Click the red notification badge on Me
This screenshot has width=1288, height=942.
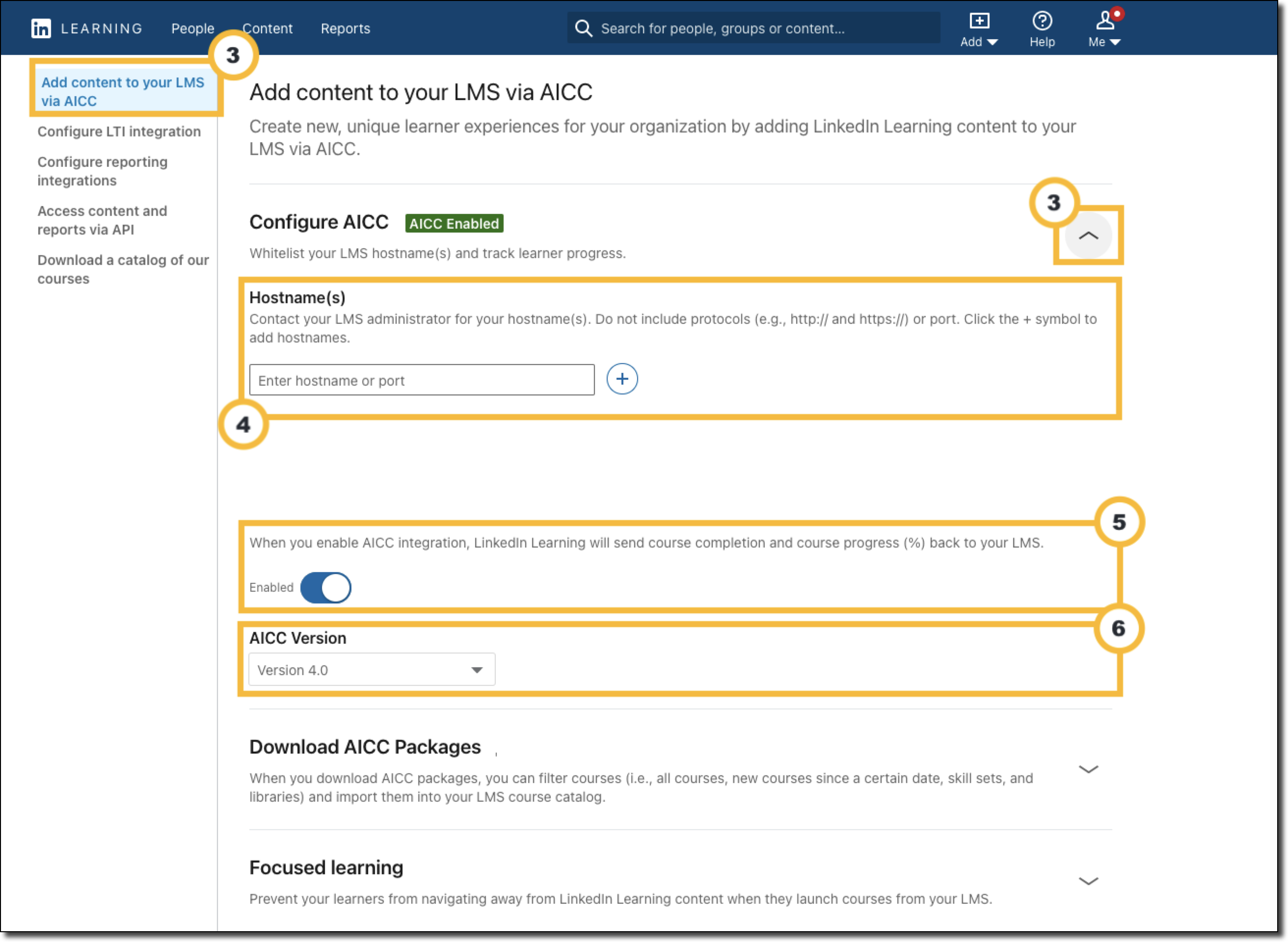click(1117, 14)
